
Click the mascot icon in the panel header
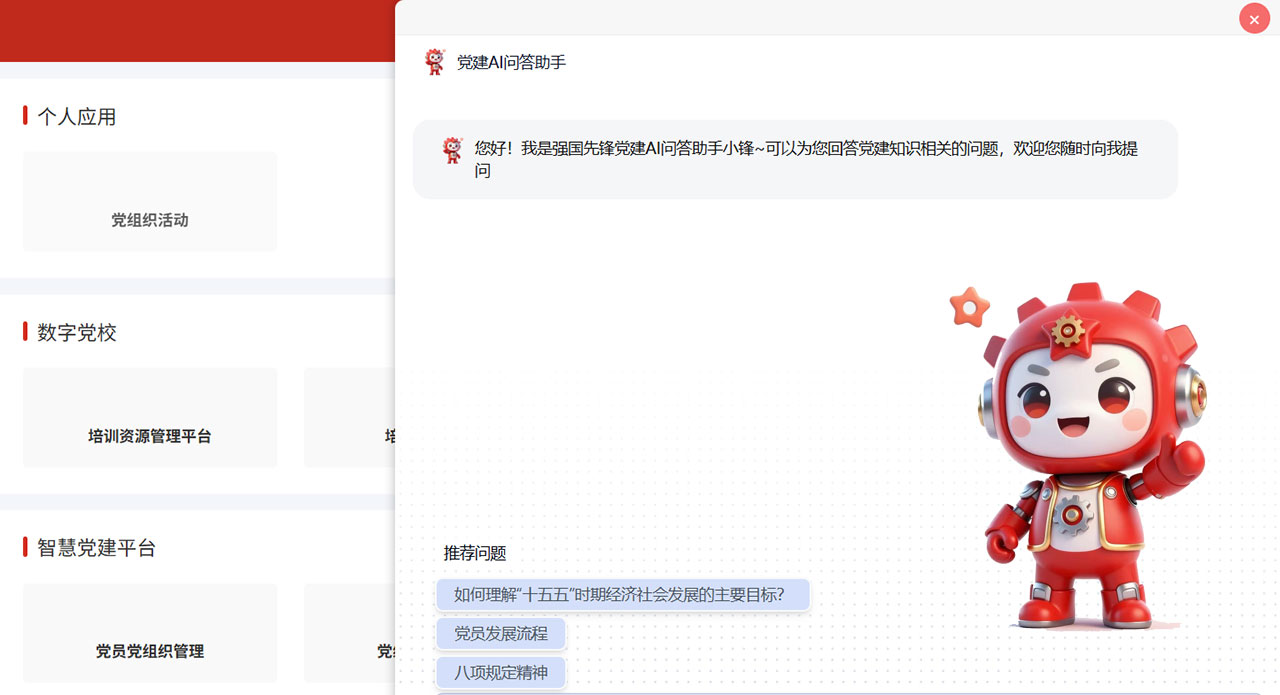[434, 62]
